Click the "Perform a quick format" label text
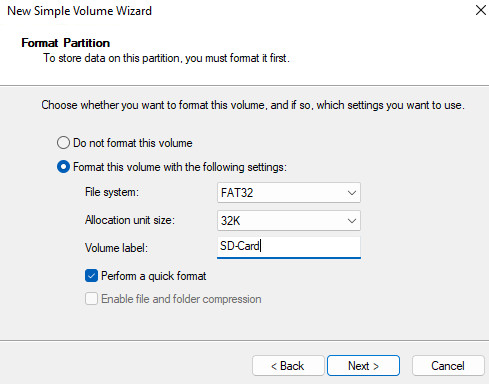This screenshot has height=384, width=489. 154,276
